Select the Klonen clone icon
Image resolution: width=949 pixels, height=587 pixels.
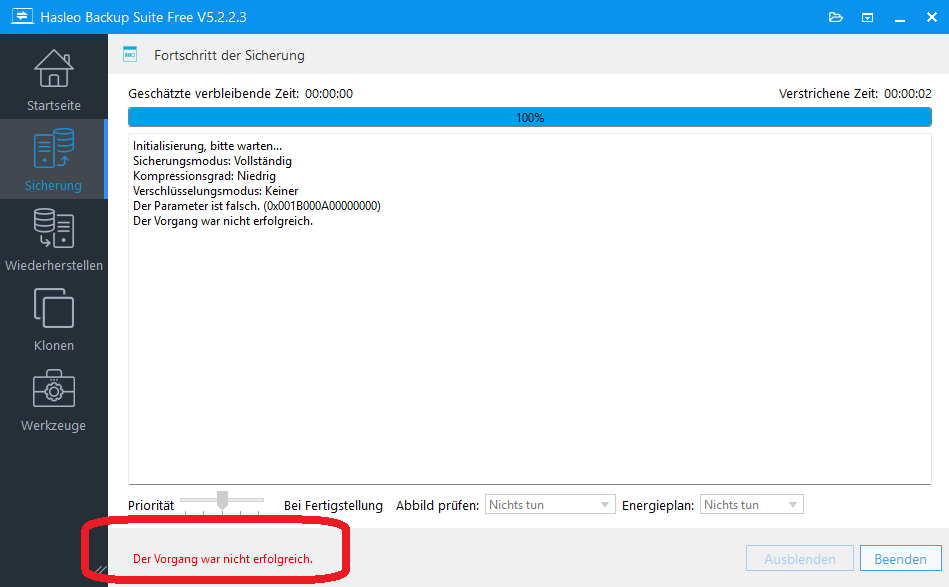pyautogui.click(x=53, y=309)
